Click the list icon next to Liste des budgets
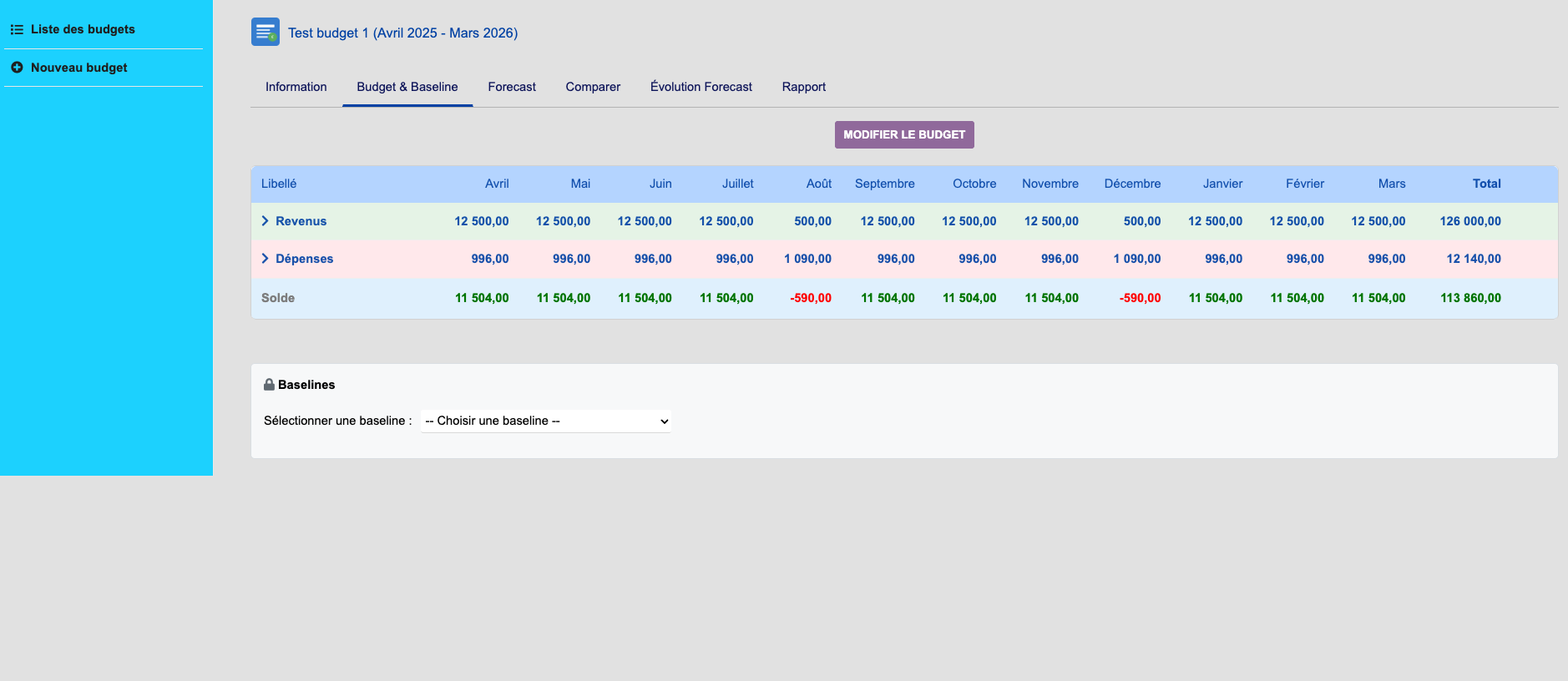1568x681 pixels. 17,29
